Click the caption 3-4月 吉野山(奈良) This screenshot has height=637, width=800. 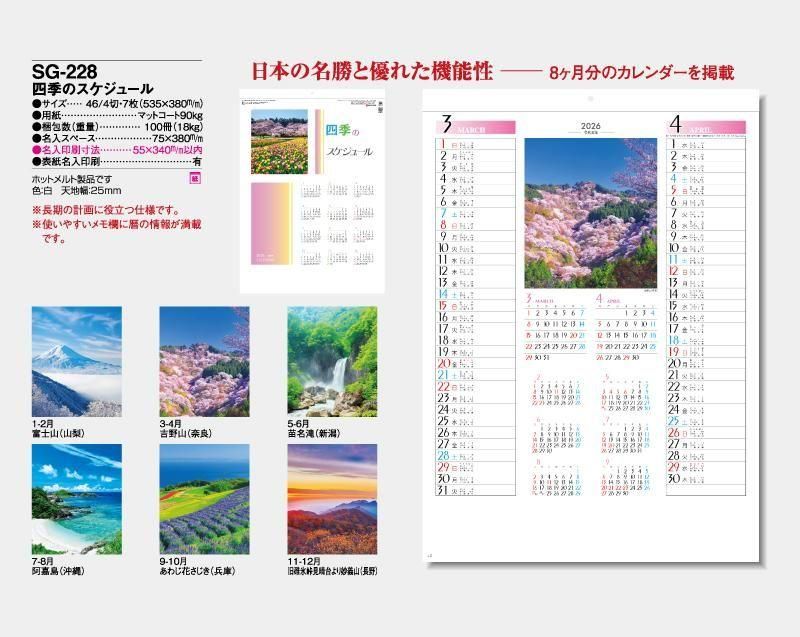click(x=185, y=429)
